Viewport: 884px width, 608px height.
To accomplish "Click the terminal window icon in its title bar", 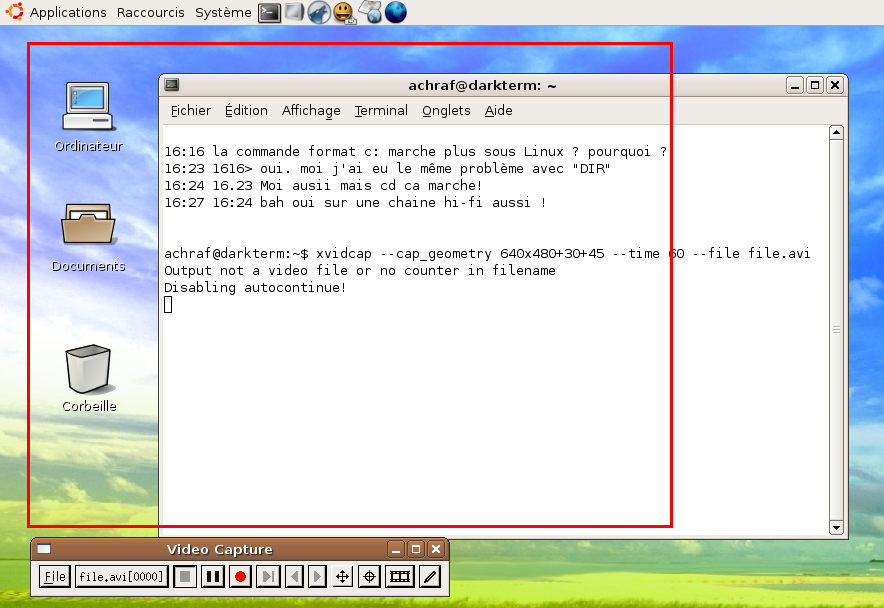I will [172, 85].
